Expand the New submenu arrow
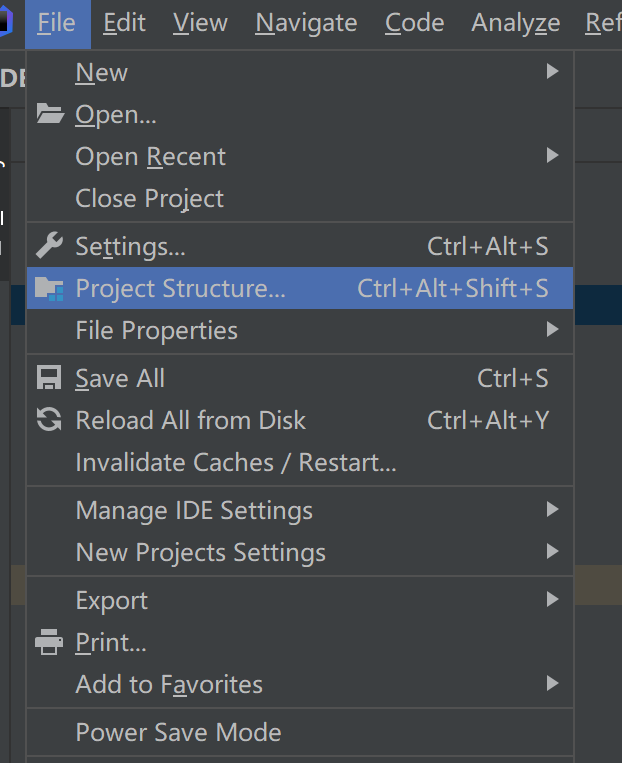 click(552, 72)
